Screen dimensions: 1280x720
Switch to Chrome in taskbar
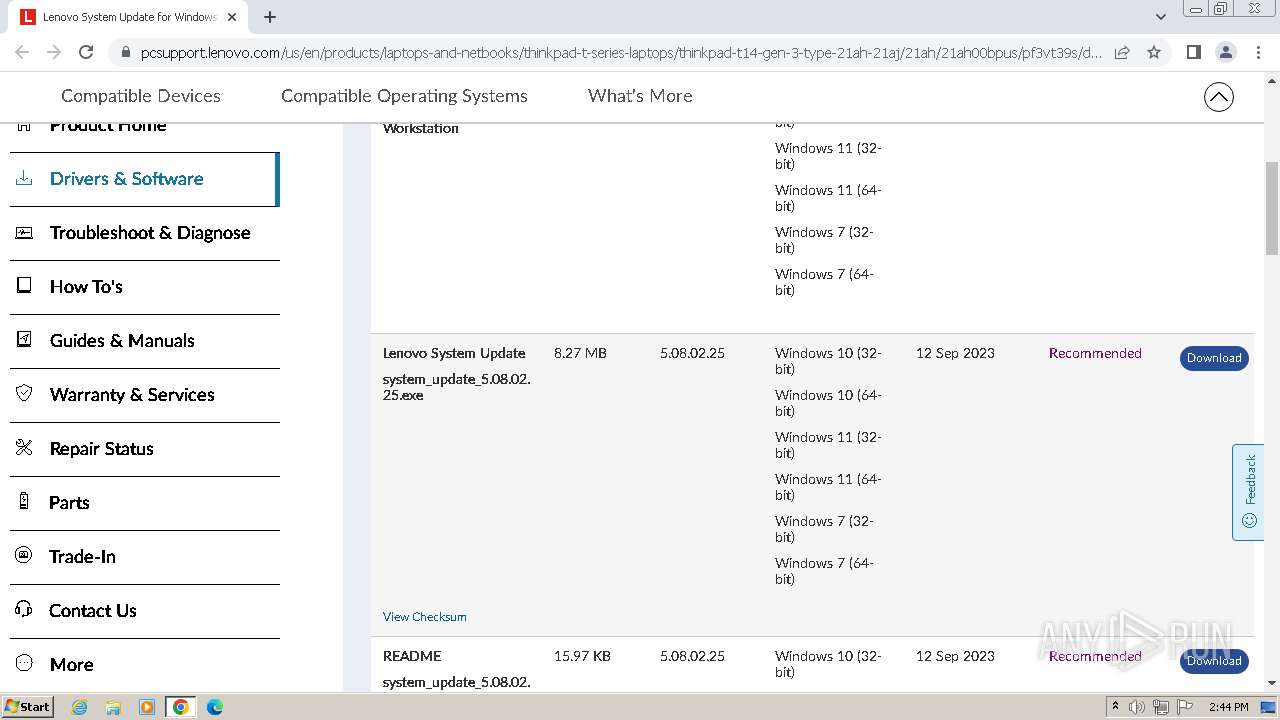(181, 707)
